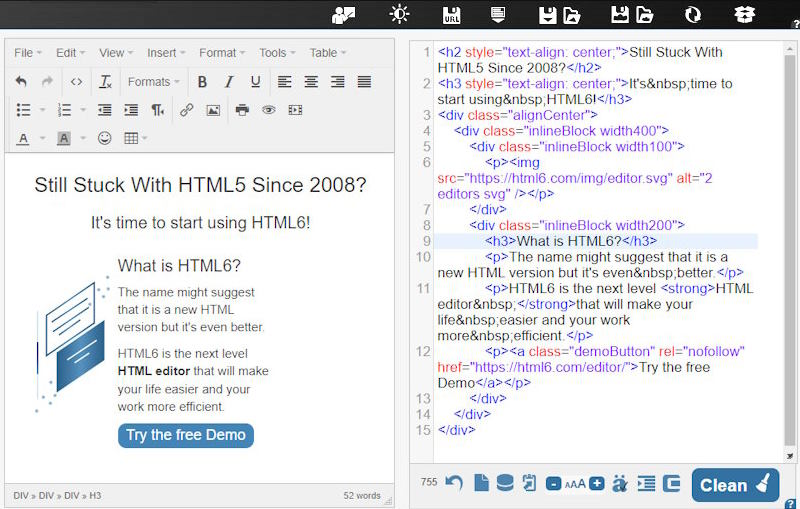800x509 pixels.
Task: Open the Table menu
Action: (328, 53)
